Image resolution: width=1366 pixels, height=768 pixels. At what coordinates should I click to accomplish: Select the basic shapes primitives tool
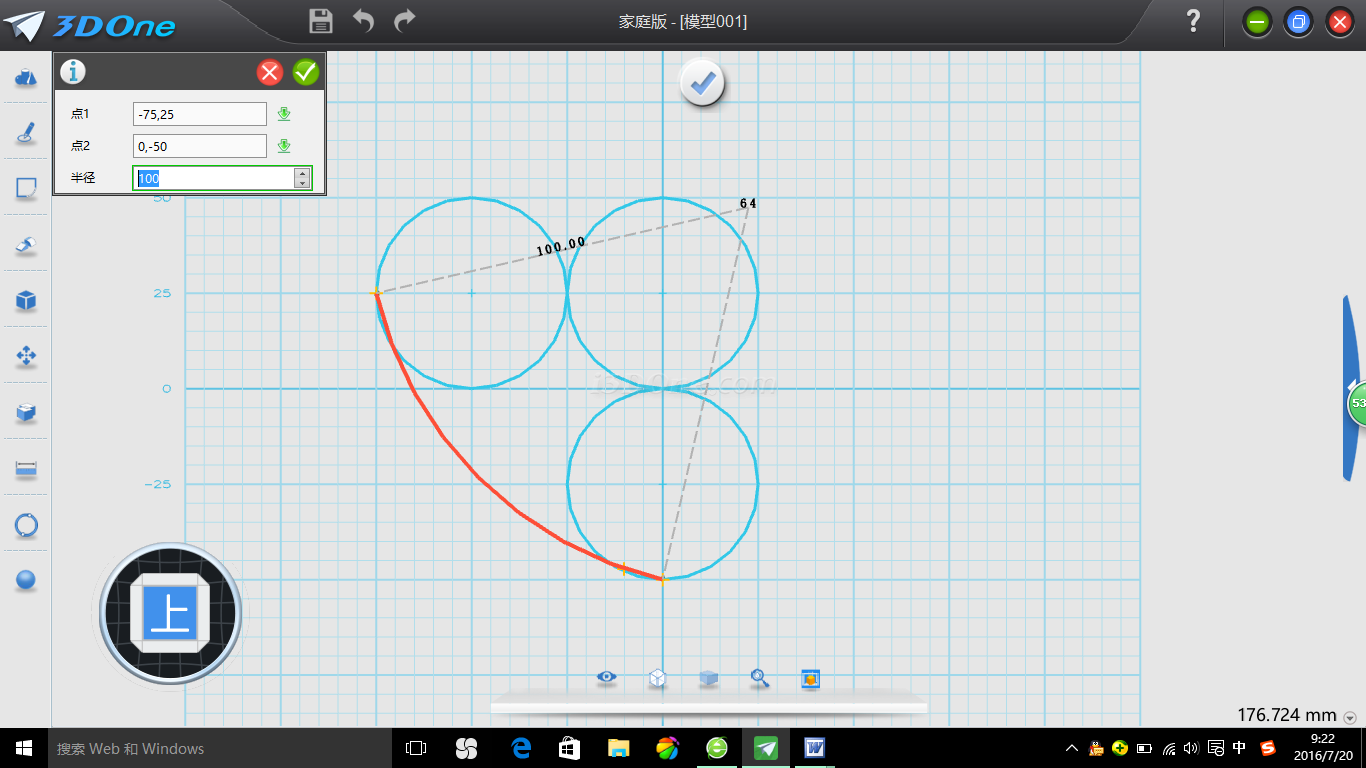[26, 77]
